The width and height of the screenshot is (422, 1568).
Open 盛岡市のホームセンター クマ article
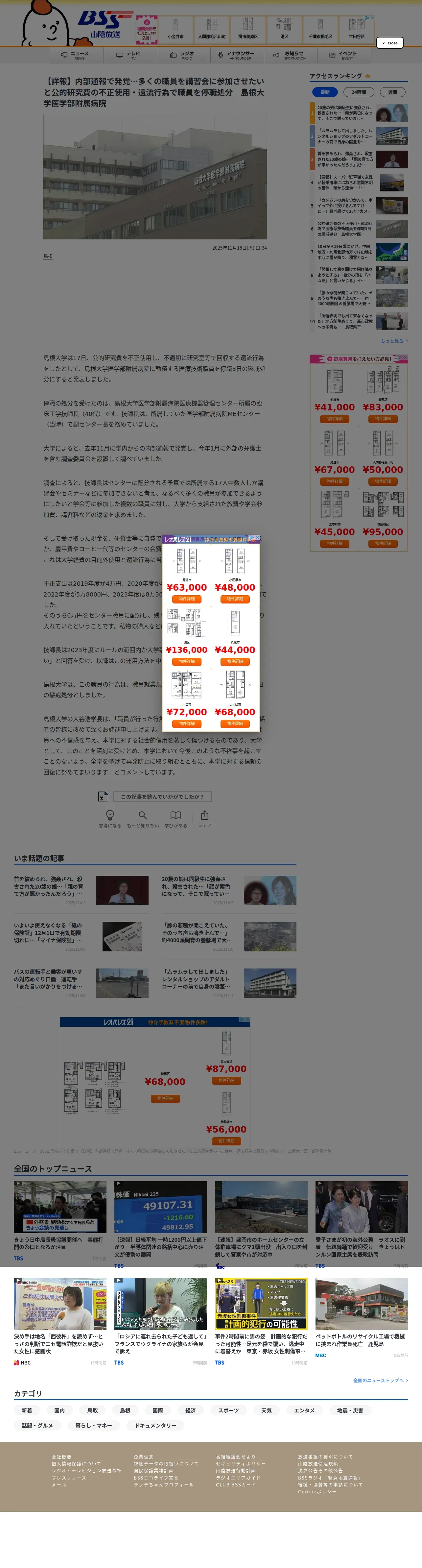point(261,1247)
